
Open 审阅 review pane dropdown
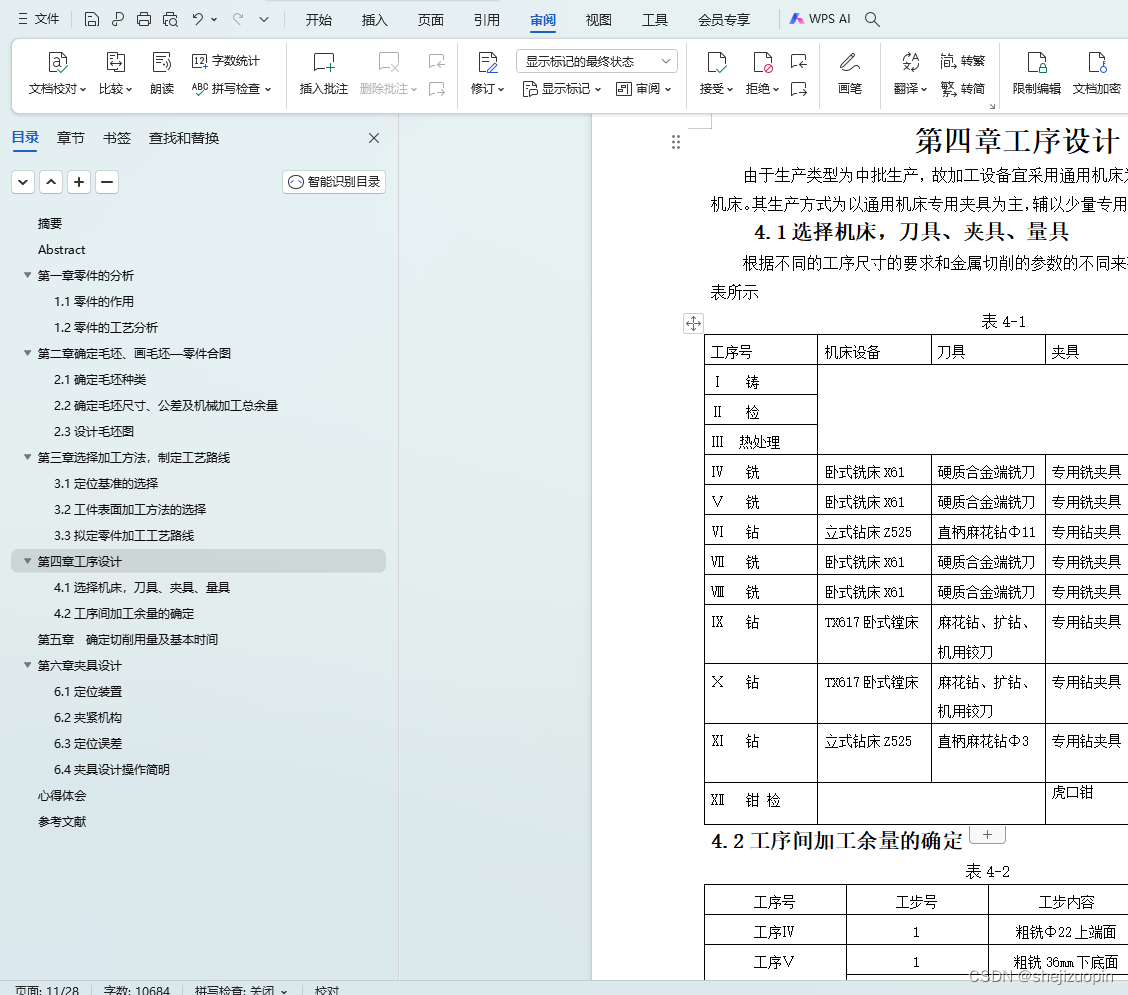coord(643,88)
